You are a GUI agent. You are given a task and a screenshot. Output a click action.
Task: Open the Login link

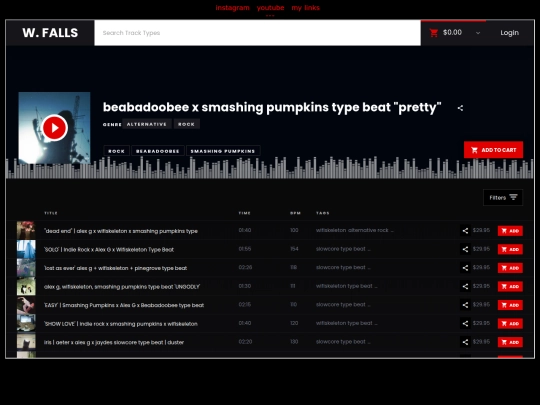click(x=509, y=33)
